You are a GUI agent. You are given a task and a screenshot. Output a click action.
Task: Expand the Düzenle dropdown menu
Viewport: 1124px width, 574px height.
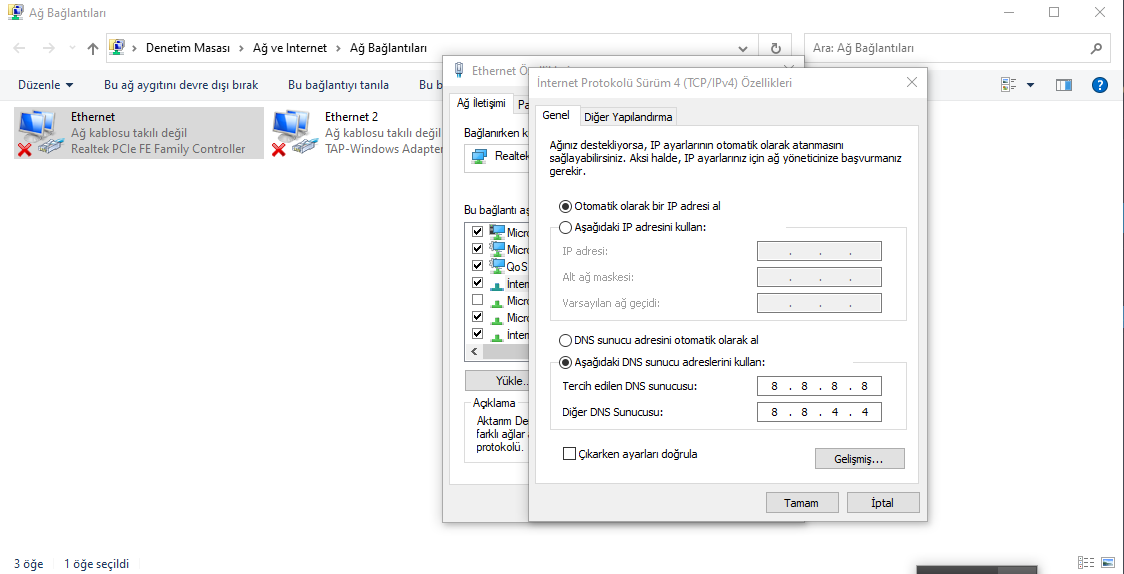(x=46, y=85)
